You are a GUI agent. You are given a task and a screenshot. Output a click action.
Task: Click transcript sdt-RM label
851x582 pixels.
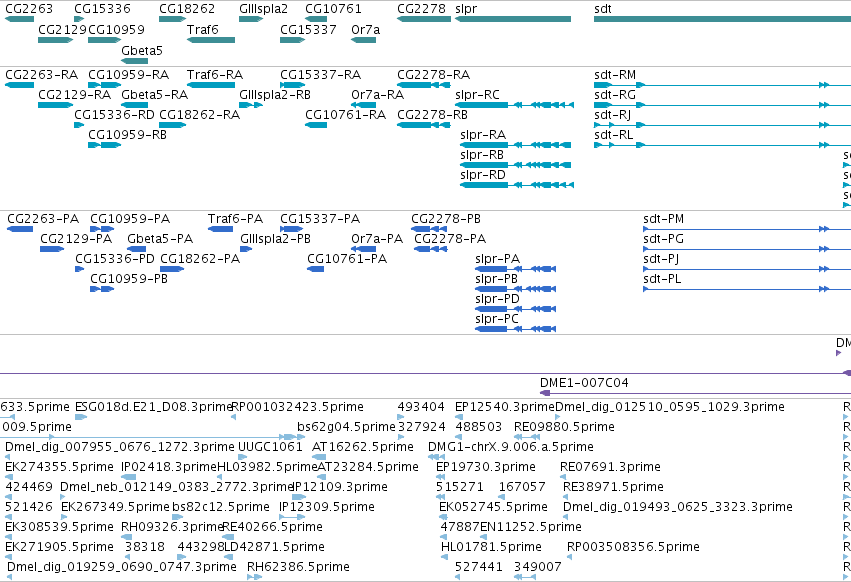(615, 74)
